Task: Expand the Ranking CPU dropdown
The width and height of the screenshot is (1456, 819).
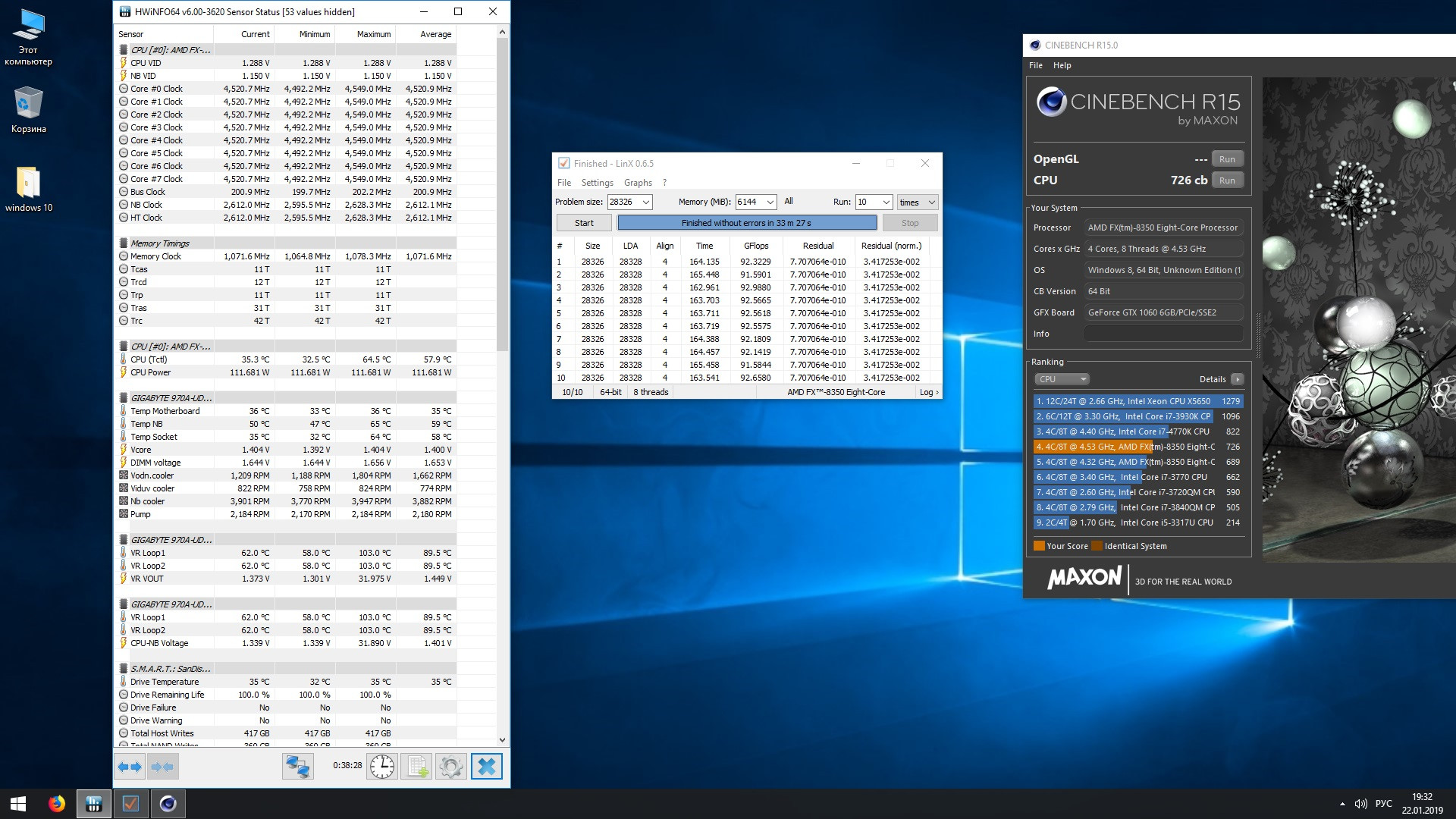Action: (x=1062, y=379)
